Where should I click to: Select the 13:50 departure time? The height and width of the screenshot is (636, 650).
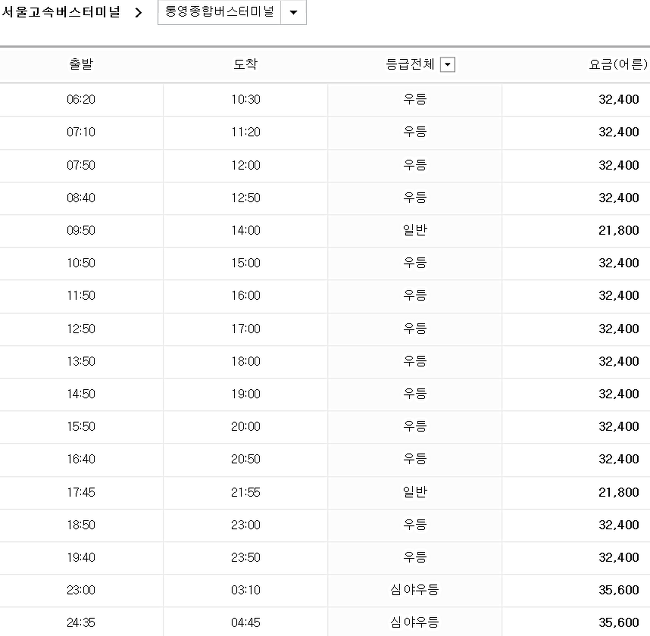tap(81, 362)
